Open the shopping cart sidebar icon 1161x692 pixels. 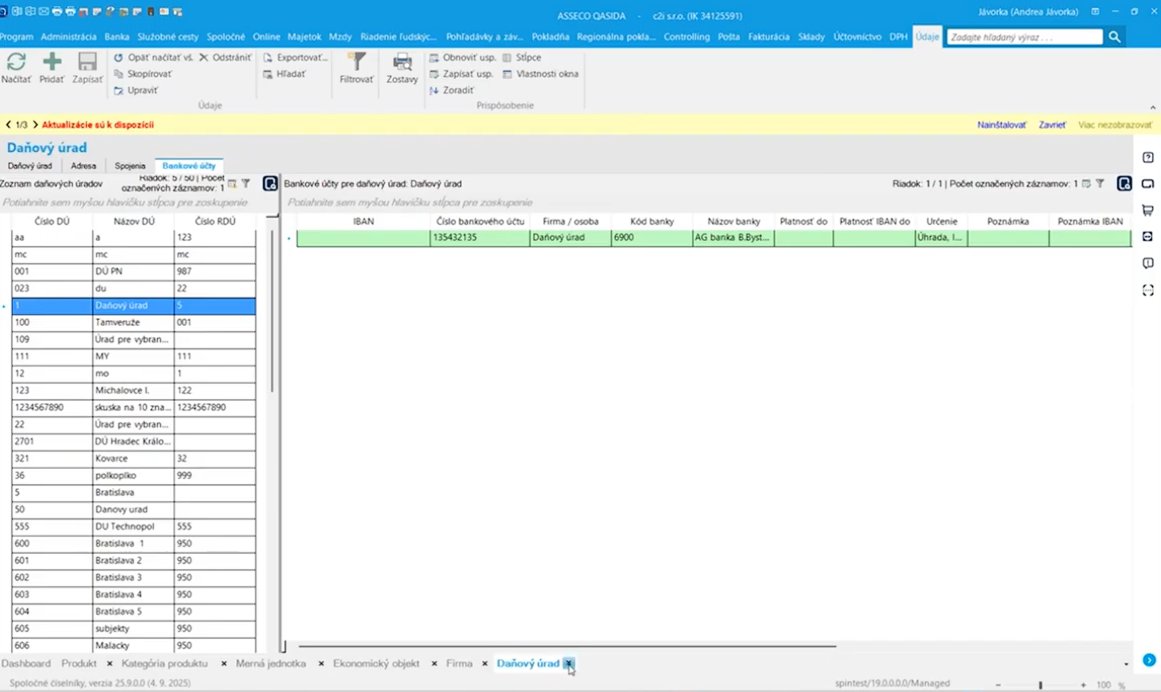click(1148, 210)
